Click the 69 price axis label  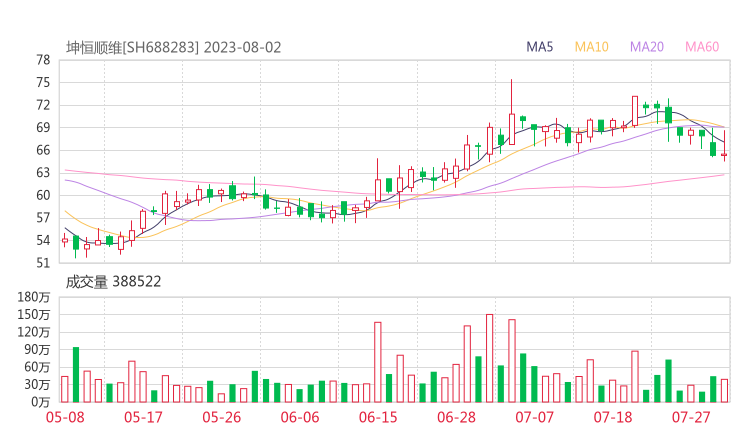coord(43,127)
